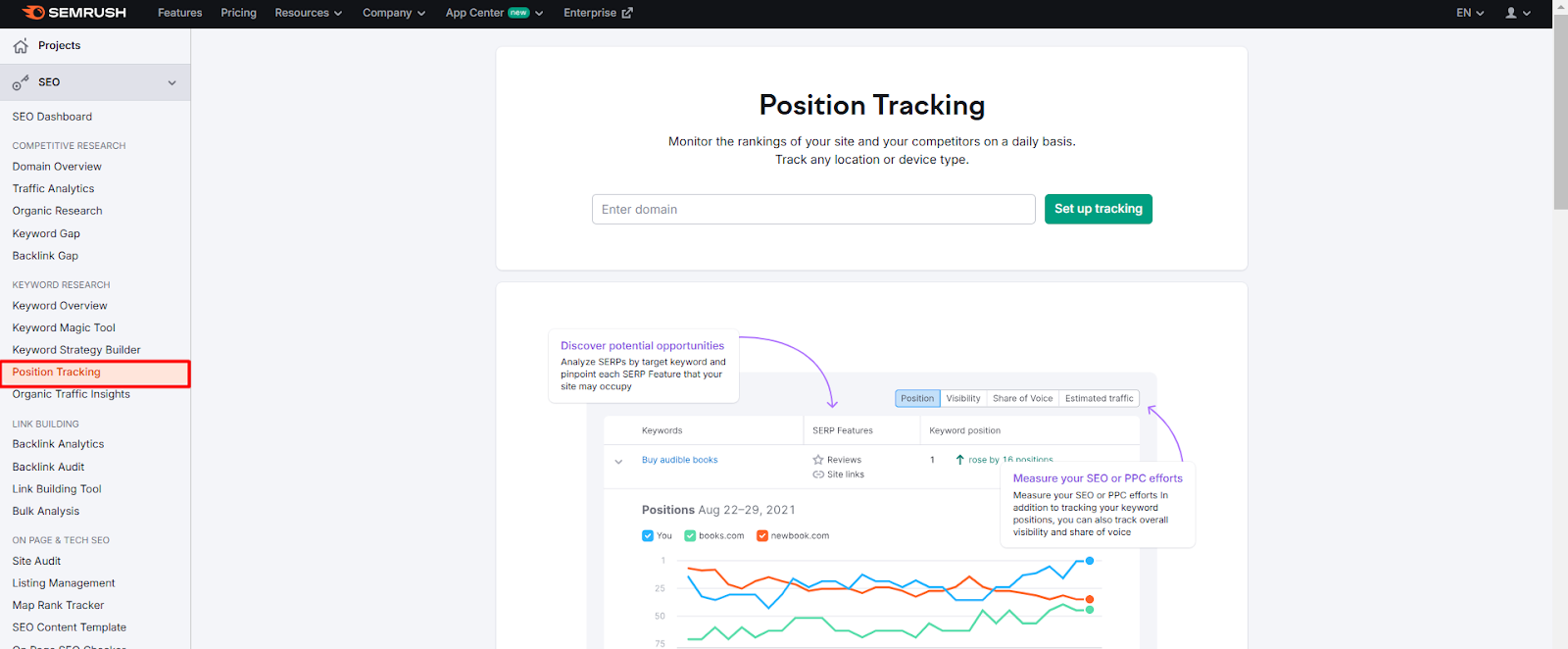The image size is (1568, 649).
Task: Select the Share of Voice tab
Action: (1022, 398)
